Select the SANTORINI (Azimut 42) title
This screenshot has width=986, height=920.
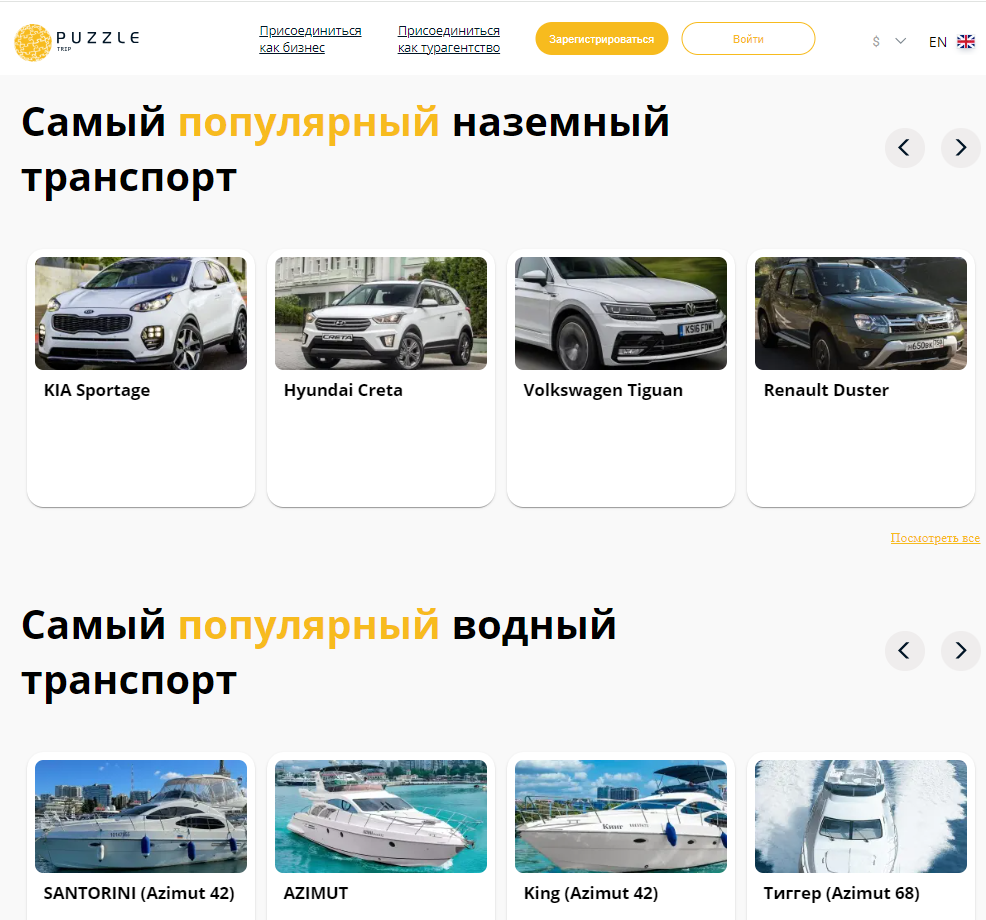click(x=139, y=894)
